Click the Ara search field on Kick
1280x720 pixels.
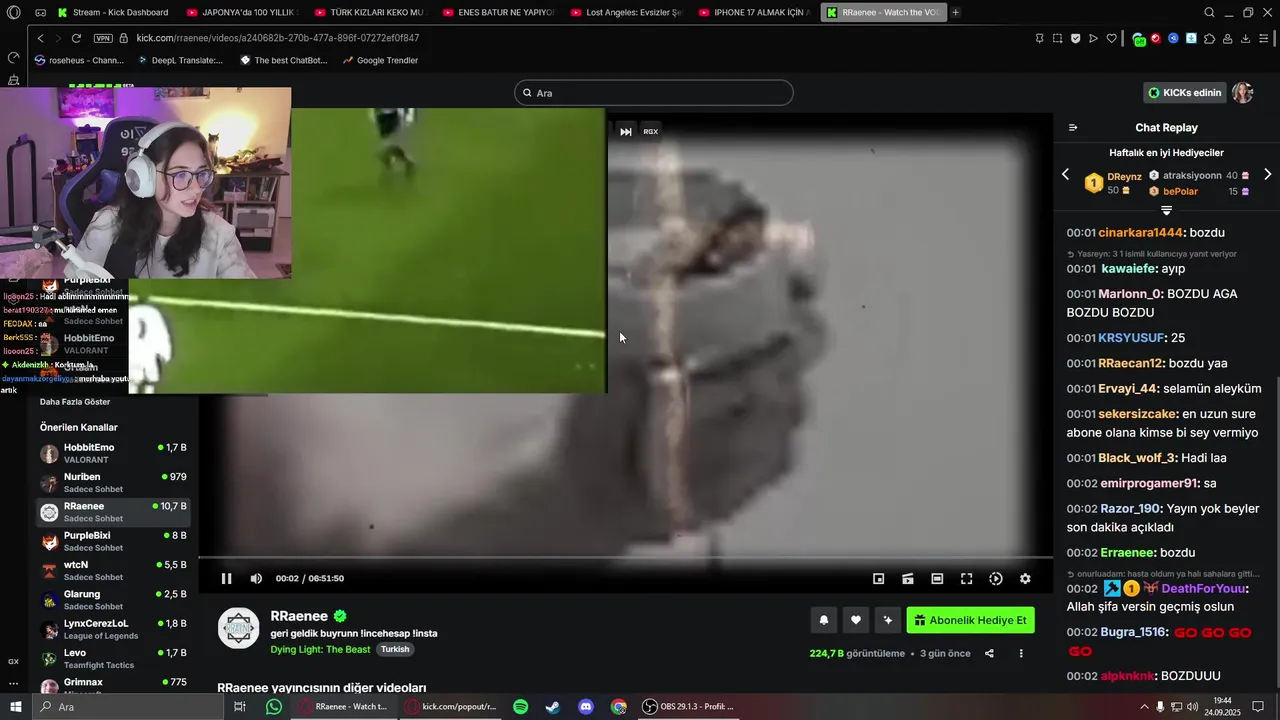[654, 93]
